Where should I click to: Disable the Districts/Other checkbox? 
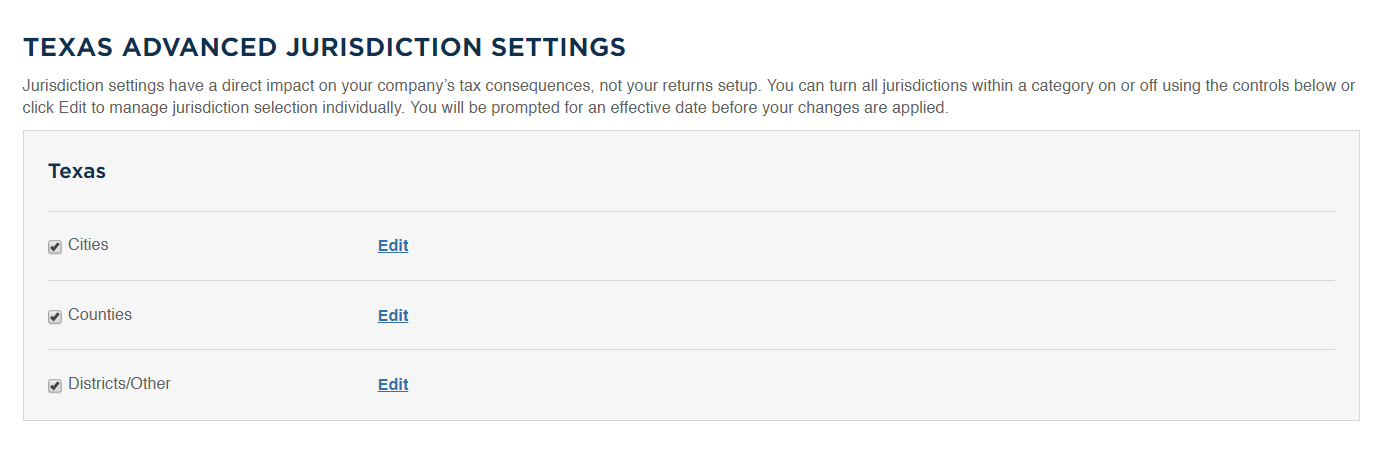click(x=55, y=386)
